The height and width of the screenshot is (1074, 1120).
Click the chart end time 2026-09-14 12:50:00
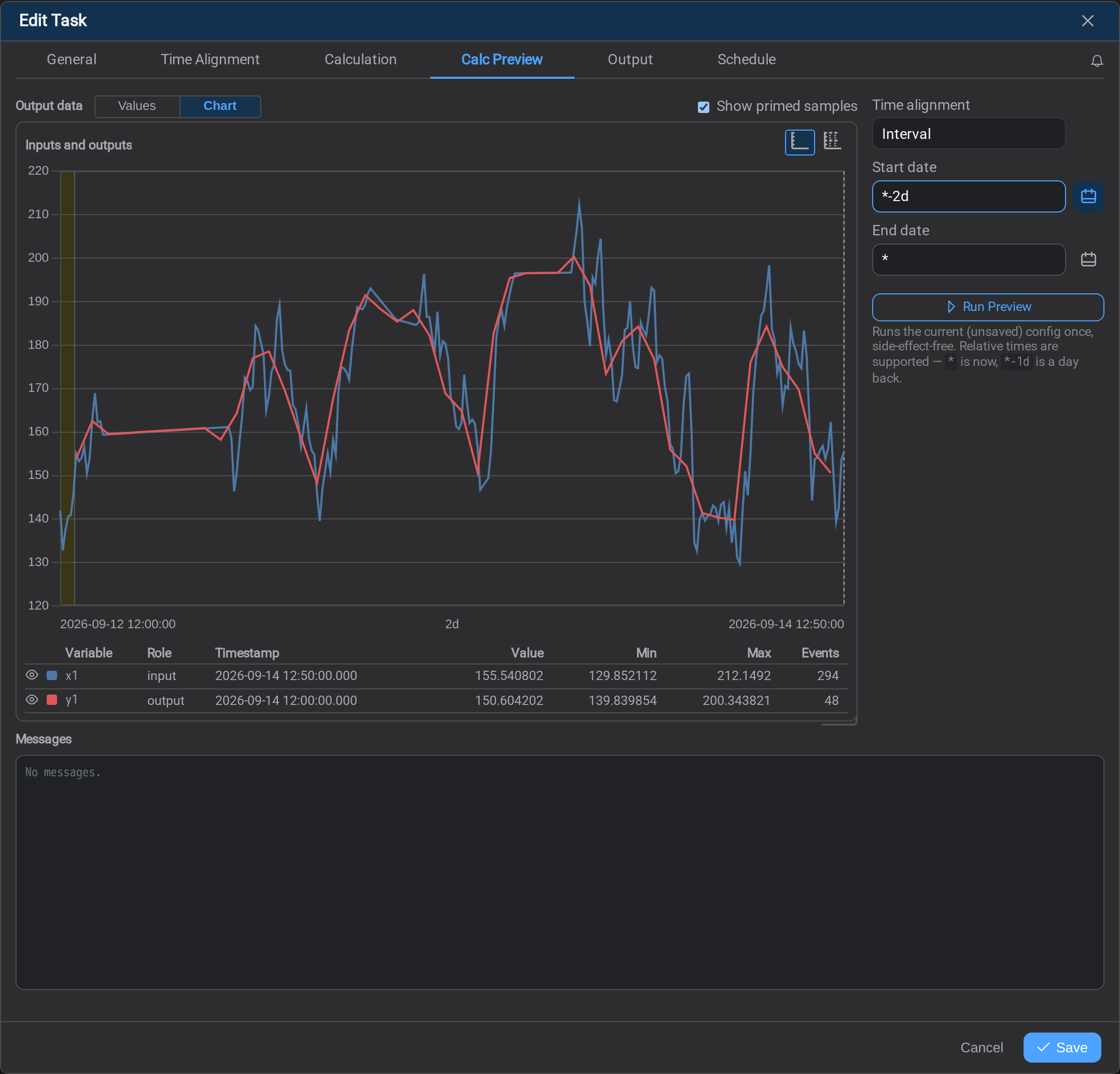[786, 624]
